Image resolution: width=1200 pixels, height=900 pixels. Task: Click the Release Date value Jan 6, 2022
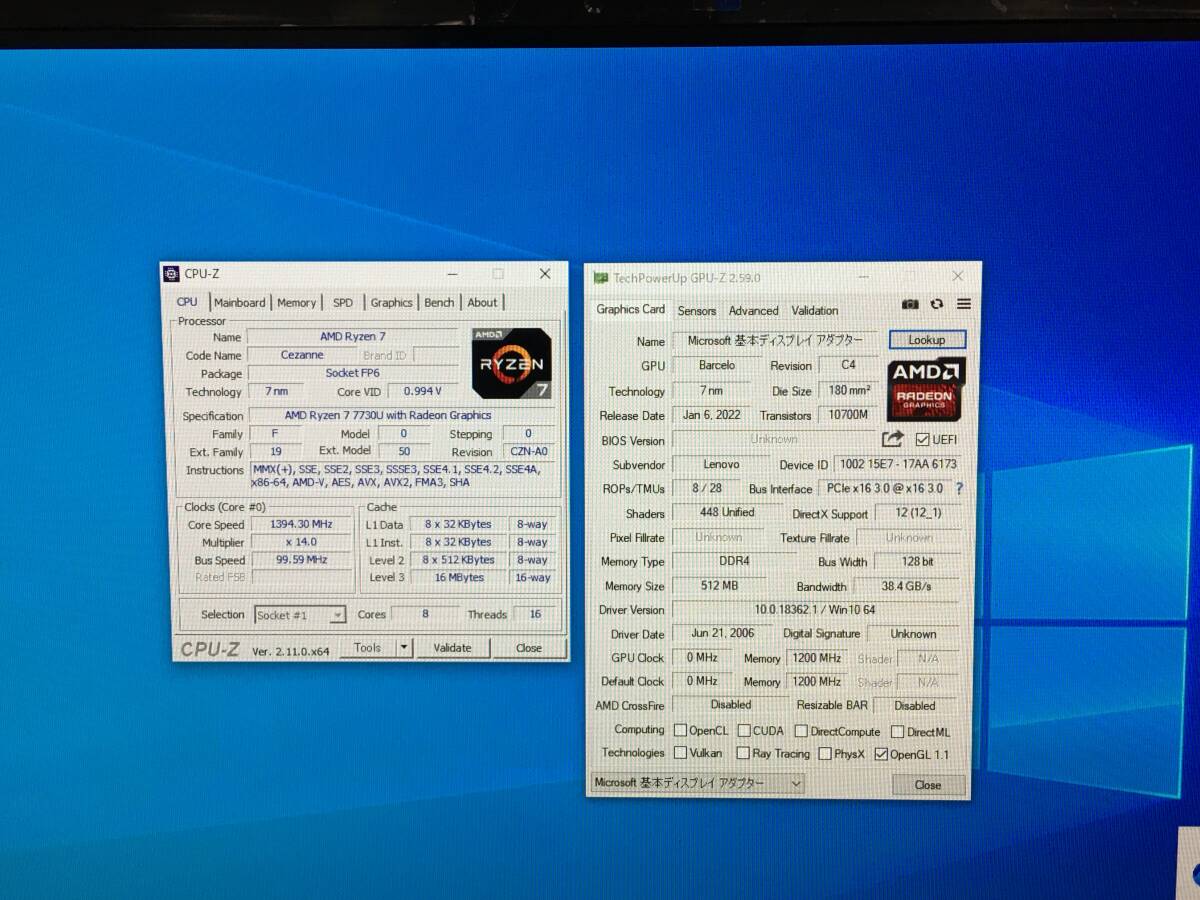pos(712,415)
